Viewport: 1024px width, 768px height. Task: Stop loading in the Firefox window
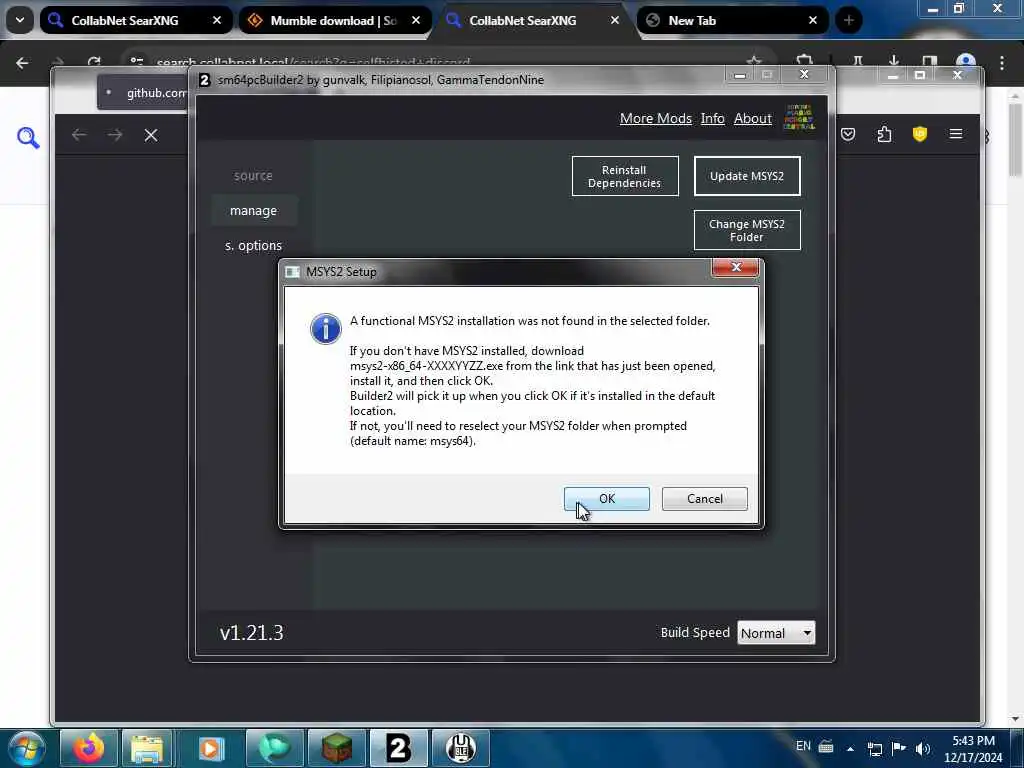pyautogui.click(x=151, y=135)
